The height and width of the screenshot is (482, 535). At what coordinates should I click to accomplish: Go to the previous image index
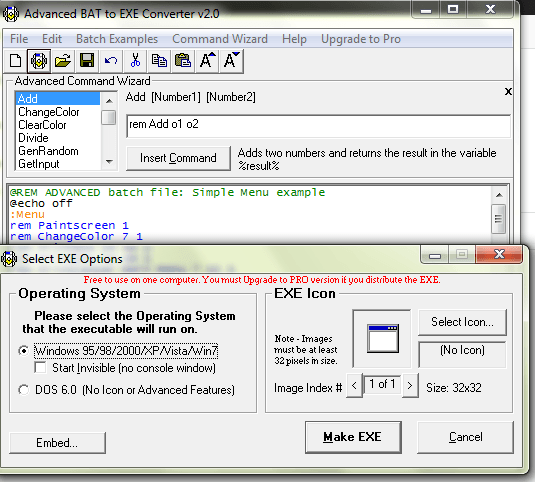click(354, 385)
